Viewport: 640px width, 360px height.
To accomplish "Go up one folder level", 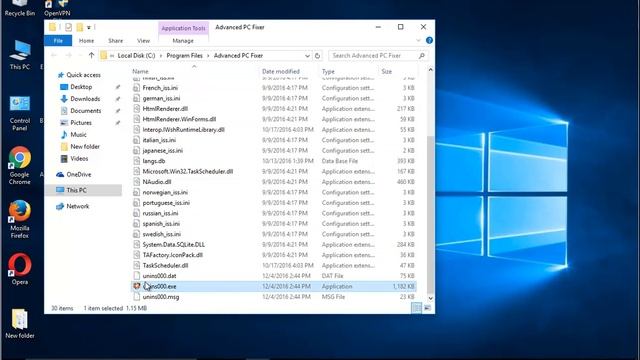I will [x=91, y=56].
